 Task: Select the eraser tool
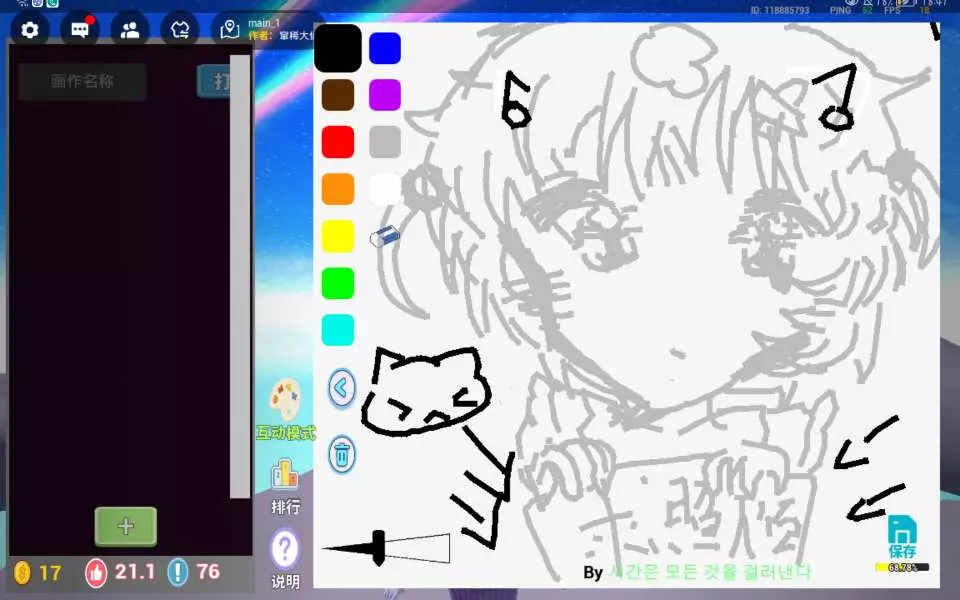tap(384, 237)
